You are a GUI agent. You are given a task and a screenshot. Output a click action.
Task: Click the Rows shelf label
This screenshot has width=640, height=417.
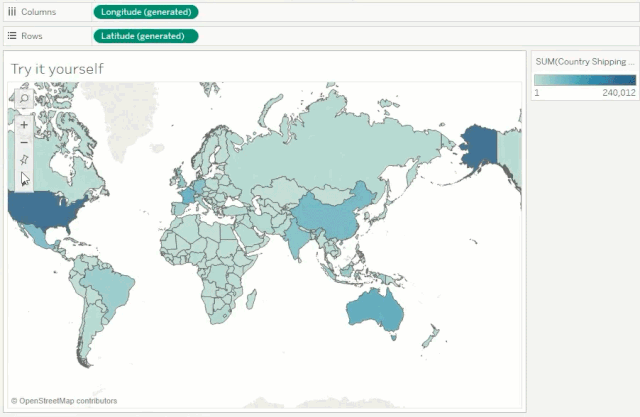coord(32,36)
